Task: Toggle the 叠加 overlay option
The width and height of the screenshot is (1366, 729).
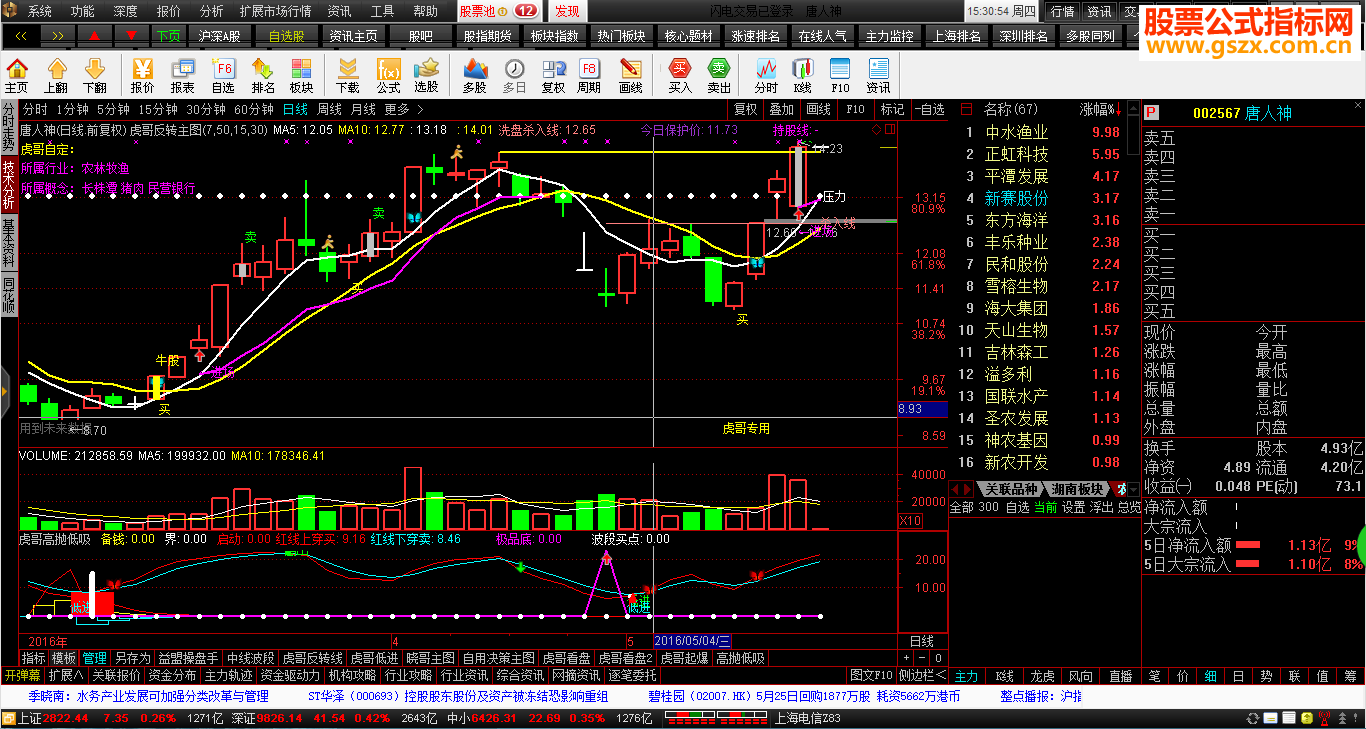Action: [781, 109]
